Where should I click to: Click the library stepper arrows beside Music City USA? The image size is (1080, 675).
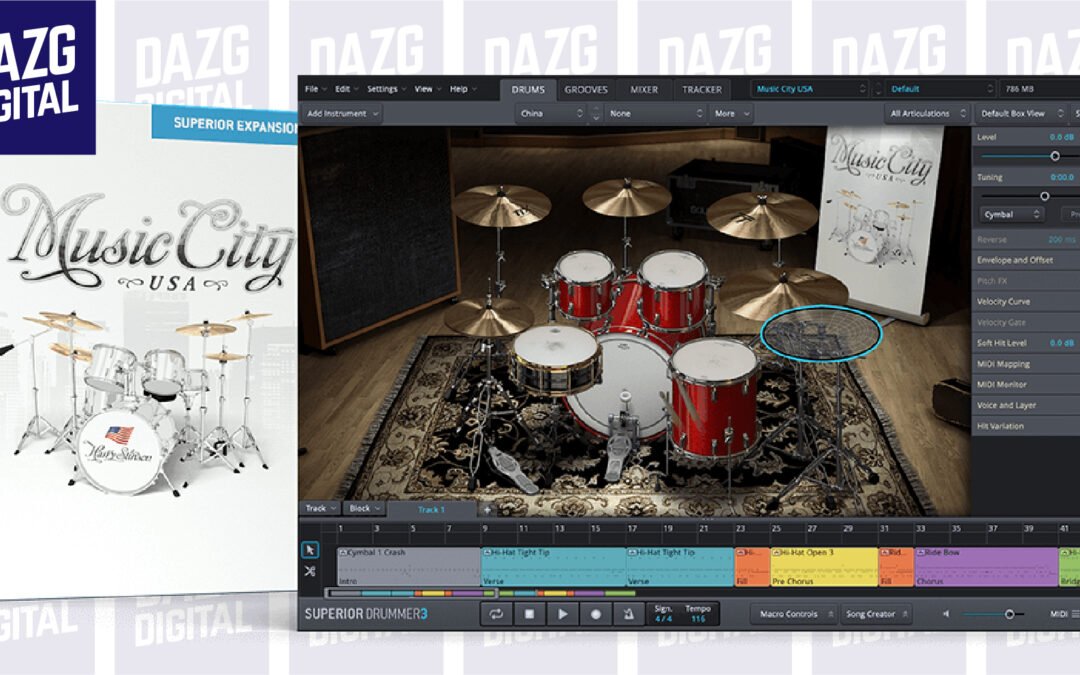pos(878,89)
